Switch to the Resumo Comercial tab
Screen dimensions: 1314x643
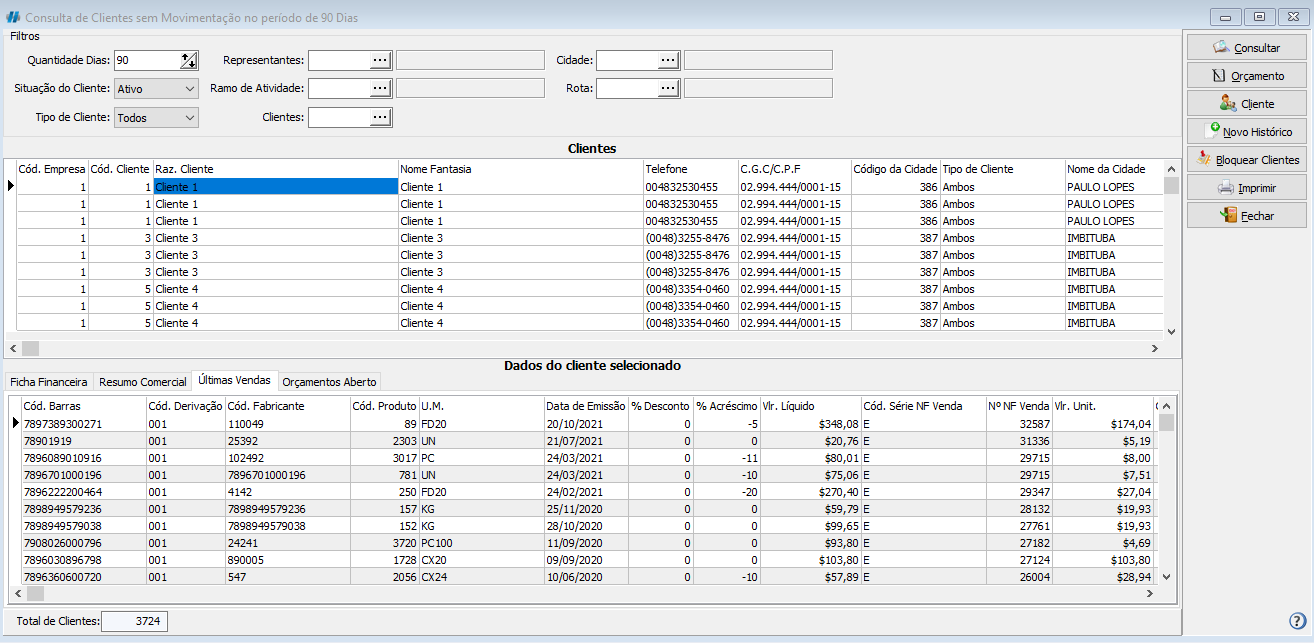[x=143, y=382]
